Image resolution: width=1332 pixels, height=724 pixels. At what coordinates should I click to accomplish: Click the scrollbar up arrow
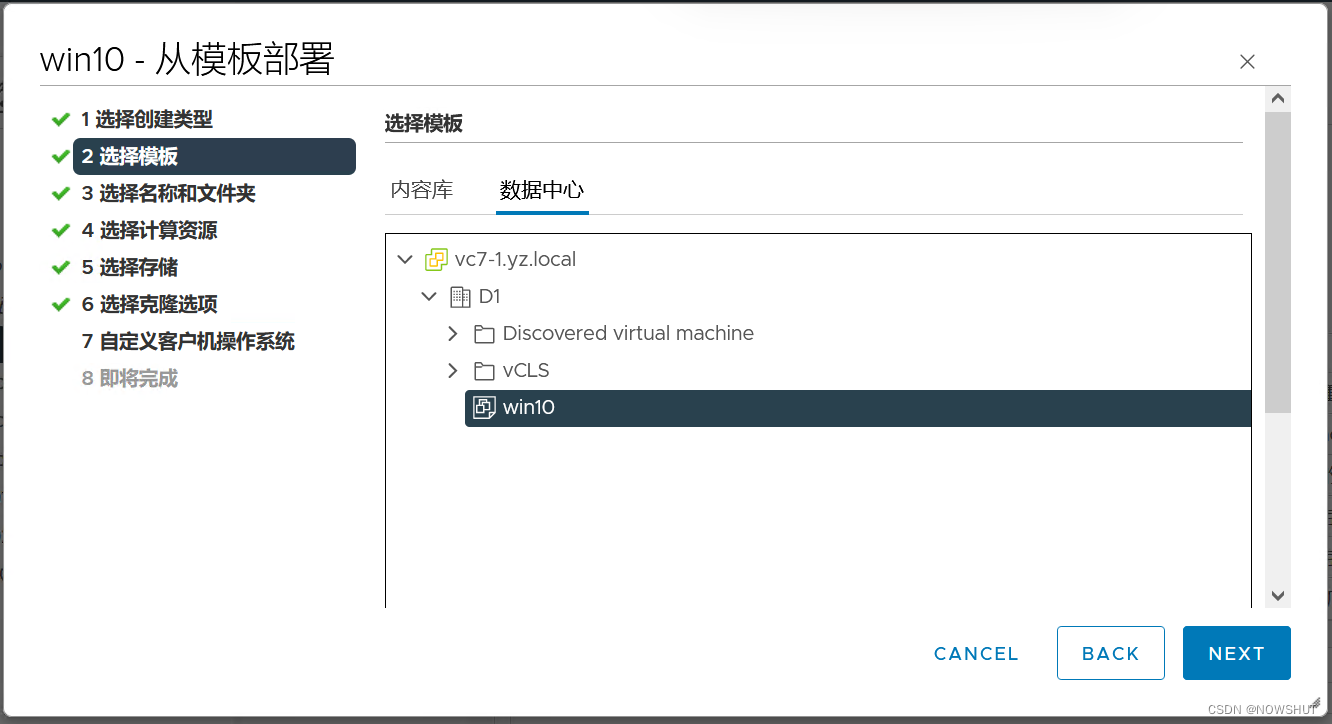[x=1278, y=99]
